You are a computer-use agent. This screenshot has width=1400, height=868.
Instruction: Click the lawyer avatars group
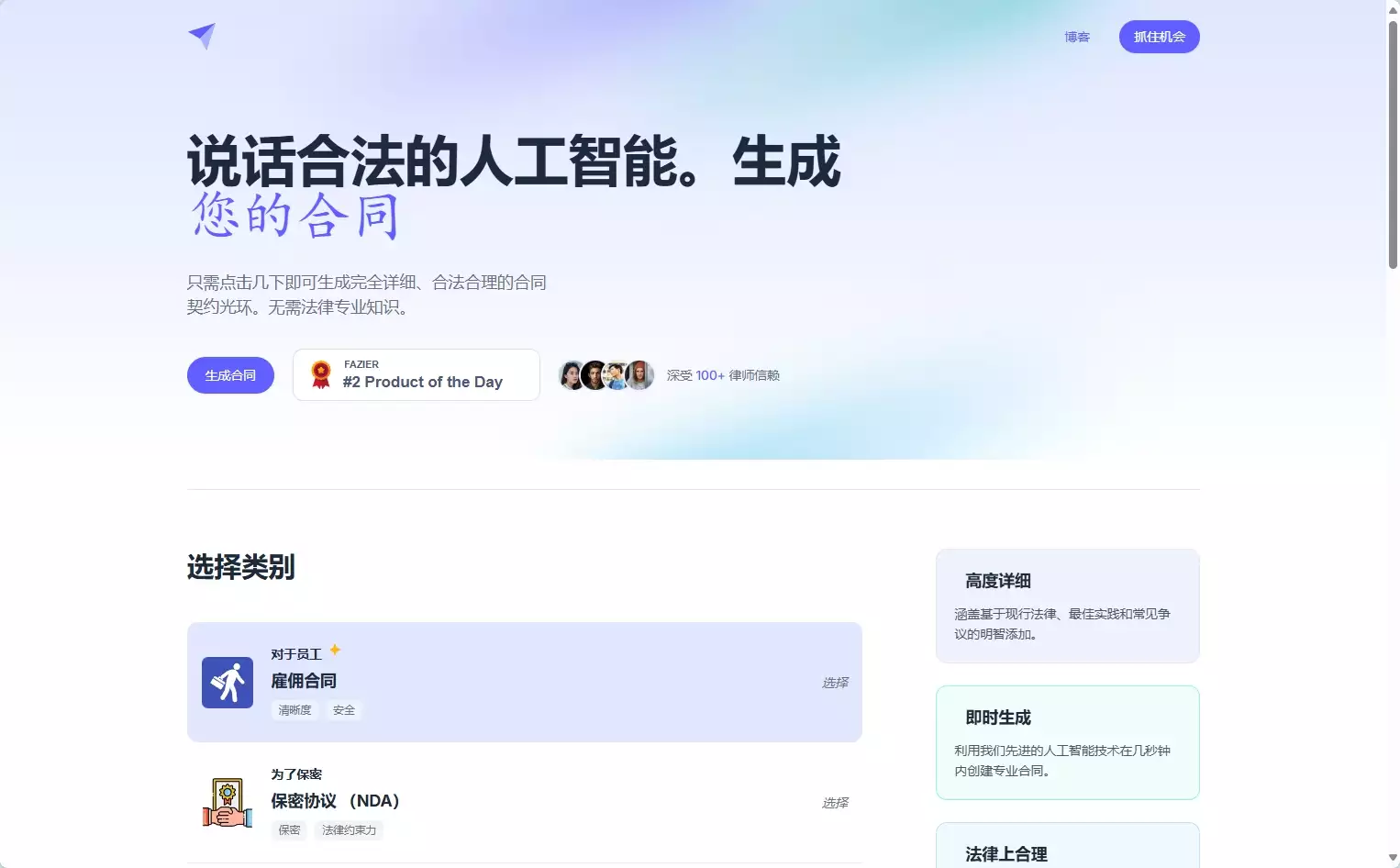[x=606, y=375]
